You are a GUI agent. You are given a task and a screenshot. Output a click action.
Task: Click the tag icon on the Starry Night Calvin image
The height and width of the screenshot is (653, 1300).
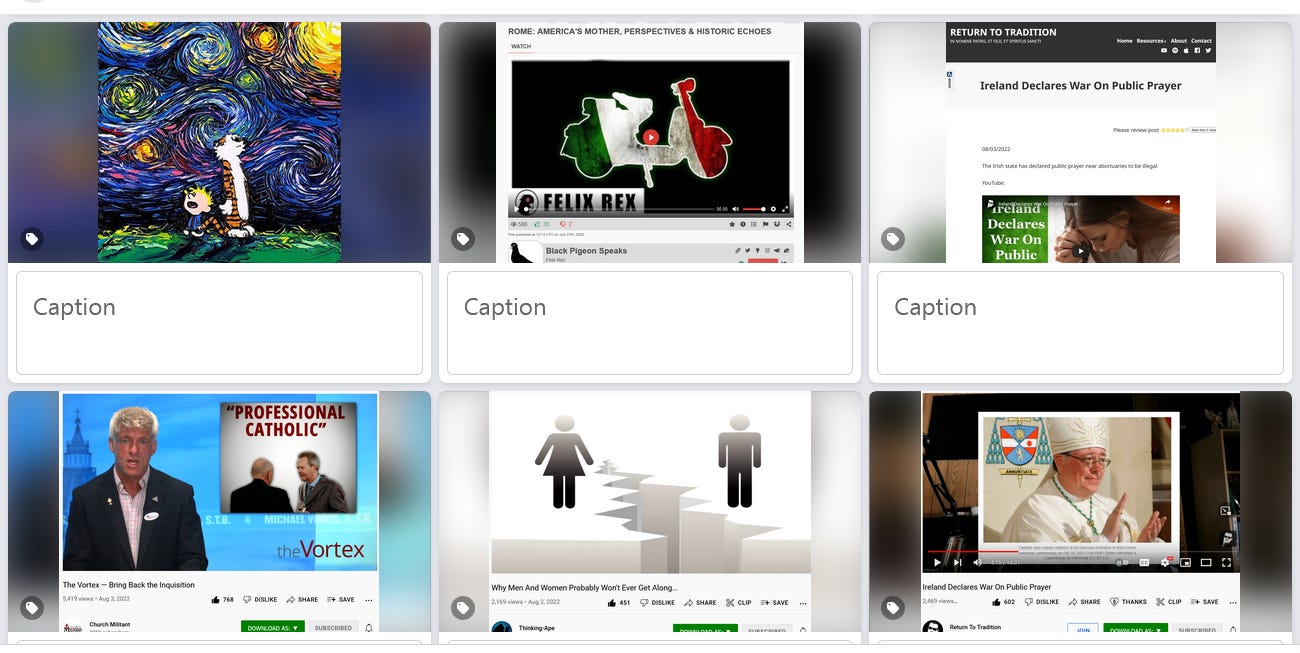click(32, 239)
